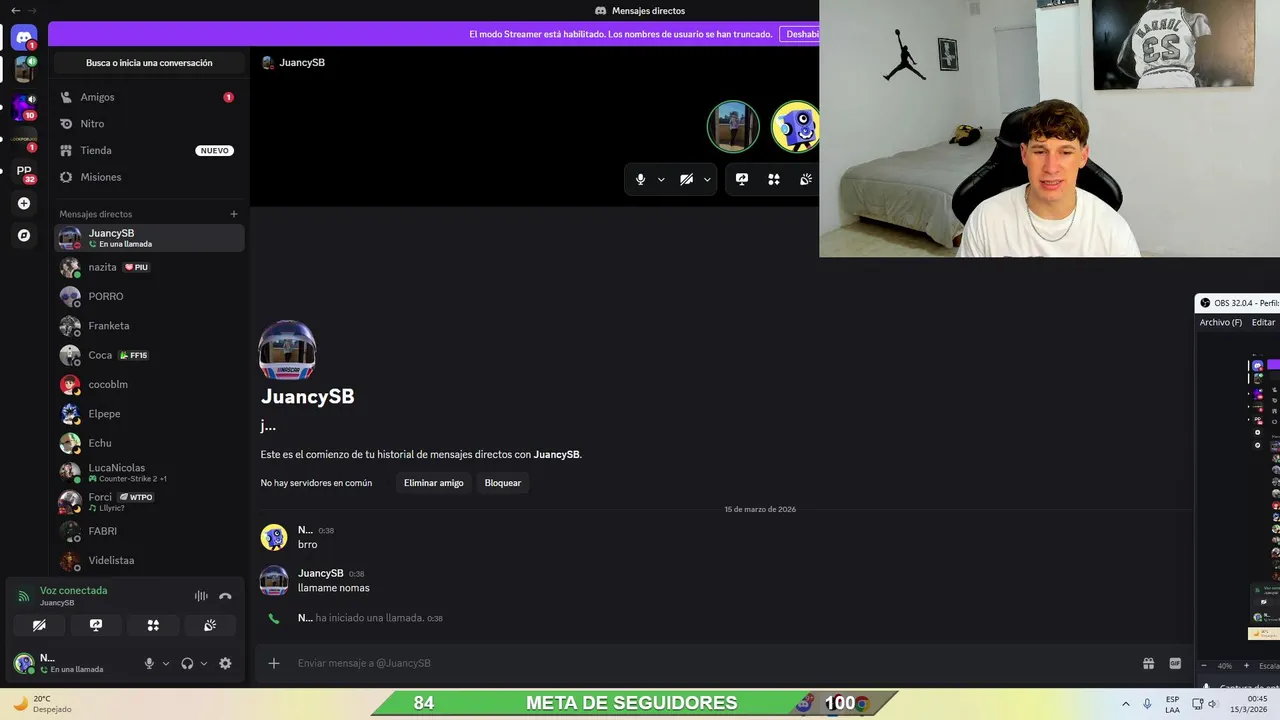This screenshot has height=720, width=1280.
Task: Open Editar menu in OBS window
Action: (1264, 322)
